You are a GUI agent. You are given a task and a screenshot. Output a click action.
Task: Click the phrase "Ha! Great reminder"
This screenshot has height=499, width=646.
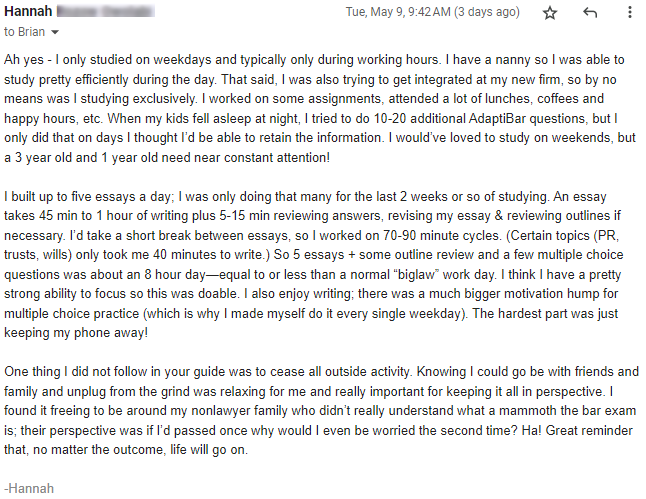[577, 431]
